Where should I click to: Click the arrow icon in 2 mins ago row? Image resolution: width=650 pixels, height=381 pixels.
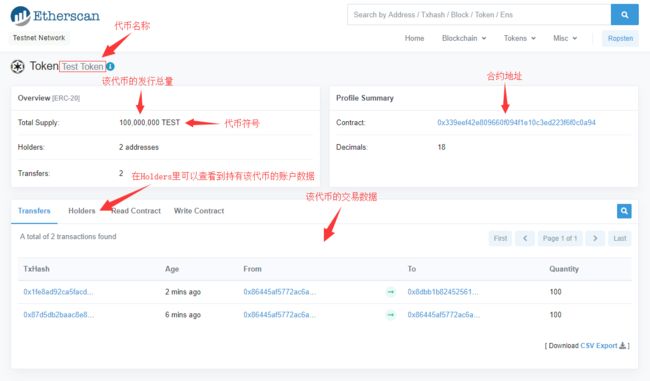coord(390,292)
